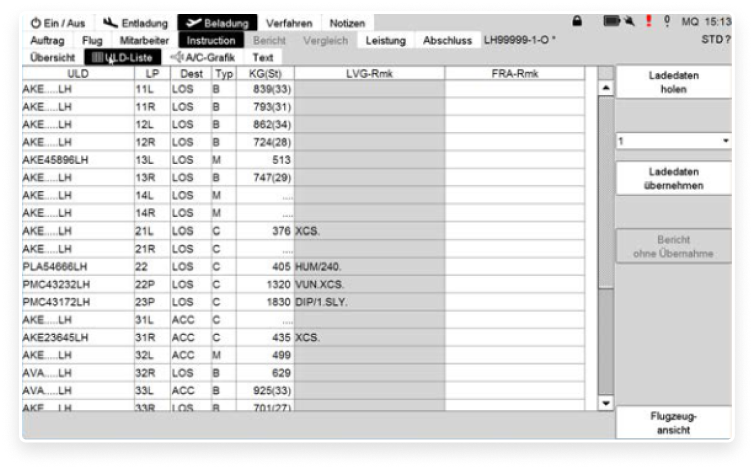754x470 pixels.
Task: Select the PLA54666LH row in ULD column
Action: [x=56, y=267]
